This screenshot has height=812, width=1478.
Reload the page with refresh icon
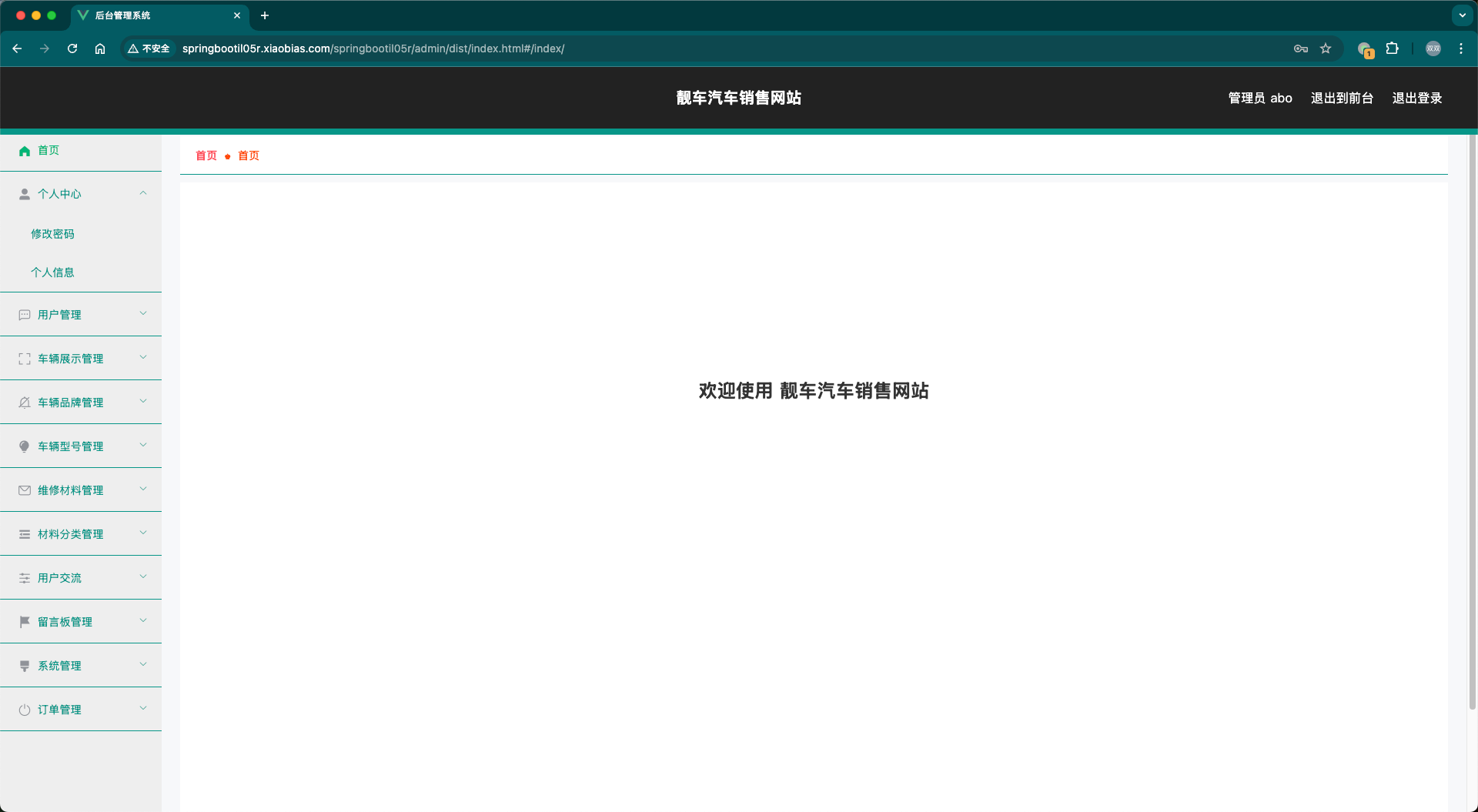coord(72,48)
